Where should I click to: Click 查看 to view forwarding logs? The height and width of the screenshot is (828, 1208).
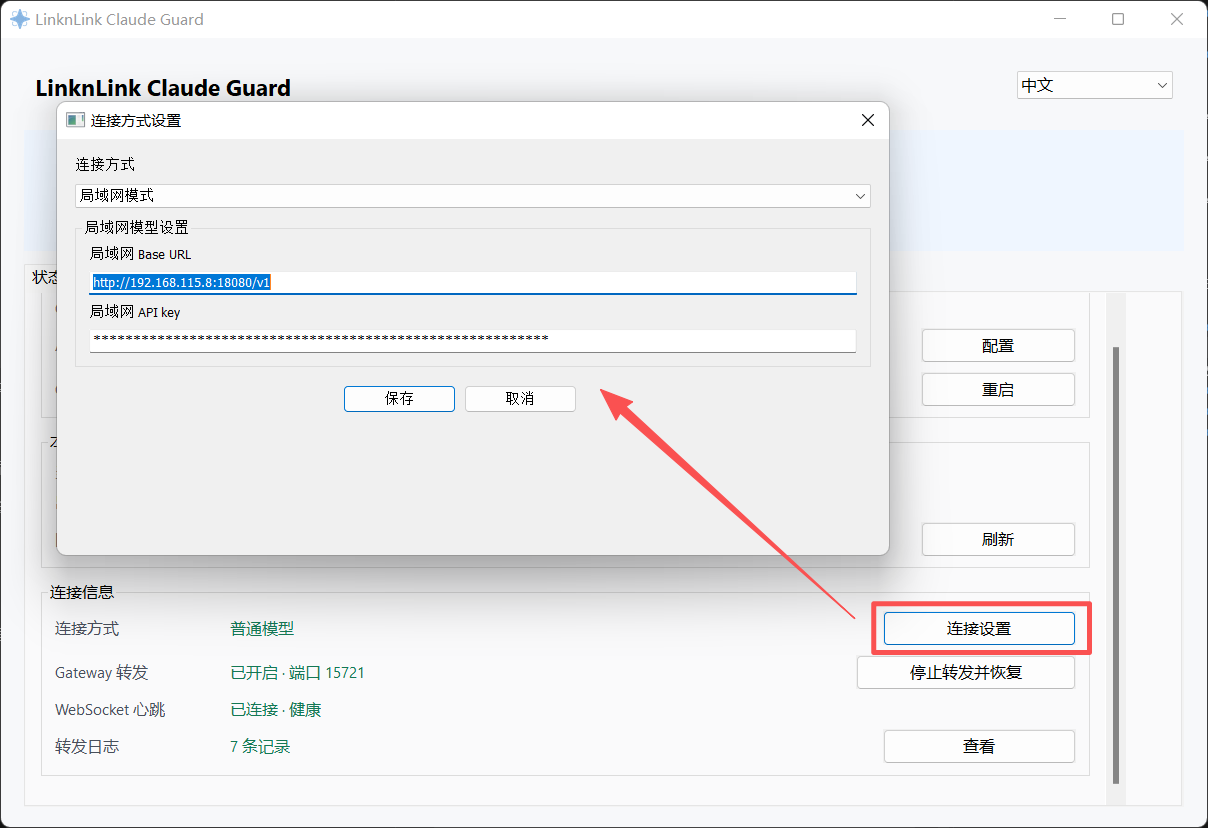(979, 746)
